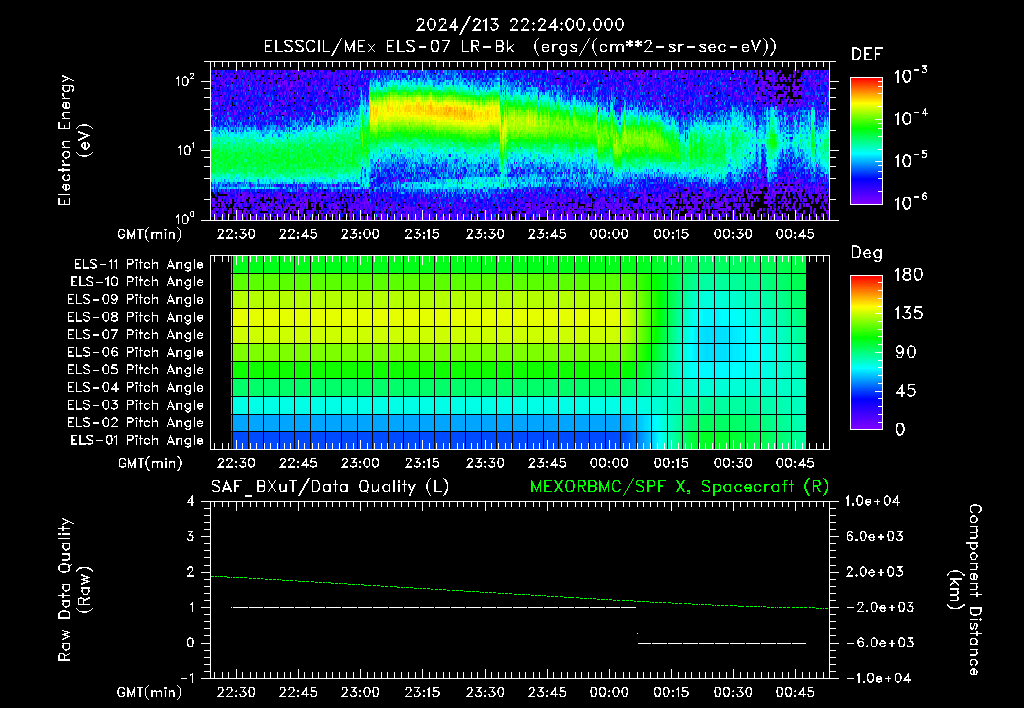This screenshot has width=1024, height=708.
Task: Click the bottom panel's 00:45 tick label
Action: tap(795, 692)
